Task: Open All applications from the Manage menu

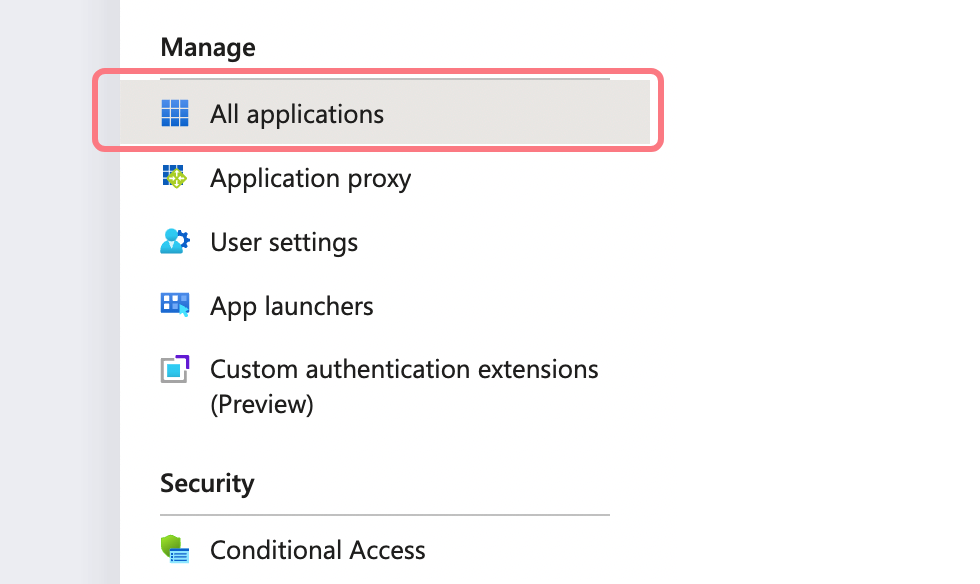Action: click(297, 114)
